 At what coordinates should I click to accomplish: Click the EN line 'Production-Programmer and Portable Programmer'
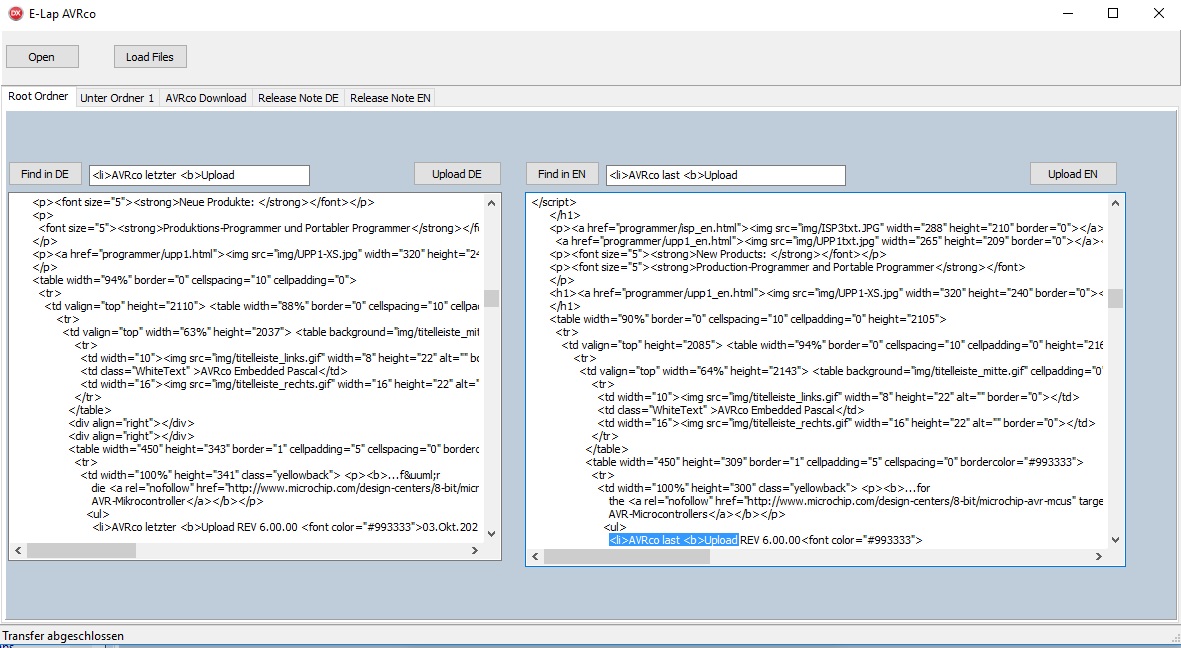787,267
